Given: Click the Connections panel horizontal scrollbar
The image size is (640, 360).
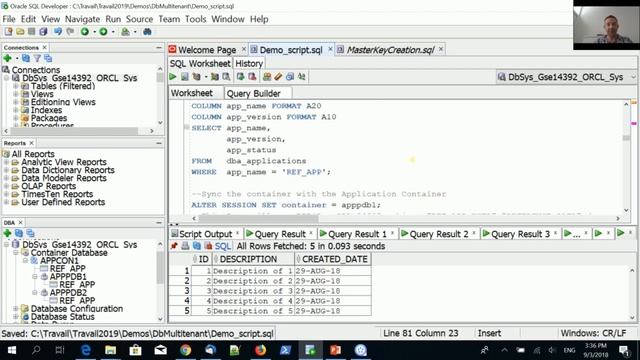Looking at the screenshot, I should (x=73, y=131).
